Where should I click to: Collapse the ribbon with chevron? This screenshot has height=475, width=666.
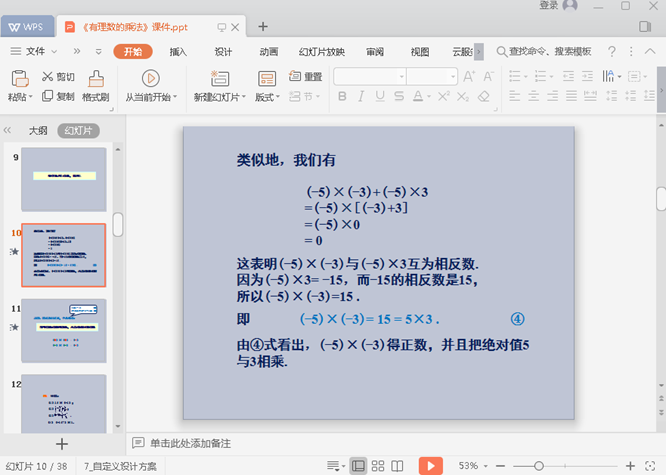pos(650,51)
